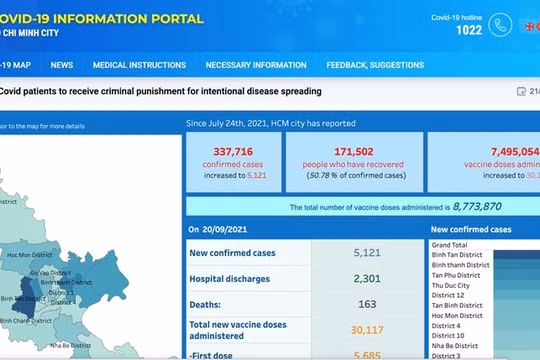This screenshot has height=360, width=540.
Task: Click Go Vap District on the map
Action: (51, 272)
